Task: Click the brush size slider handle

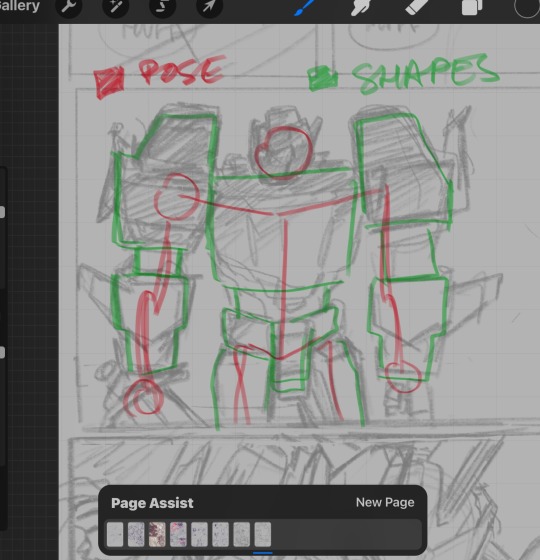Action: (2, 211)
